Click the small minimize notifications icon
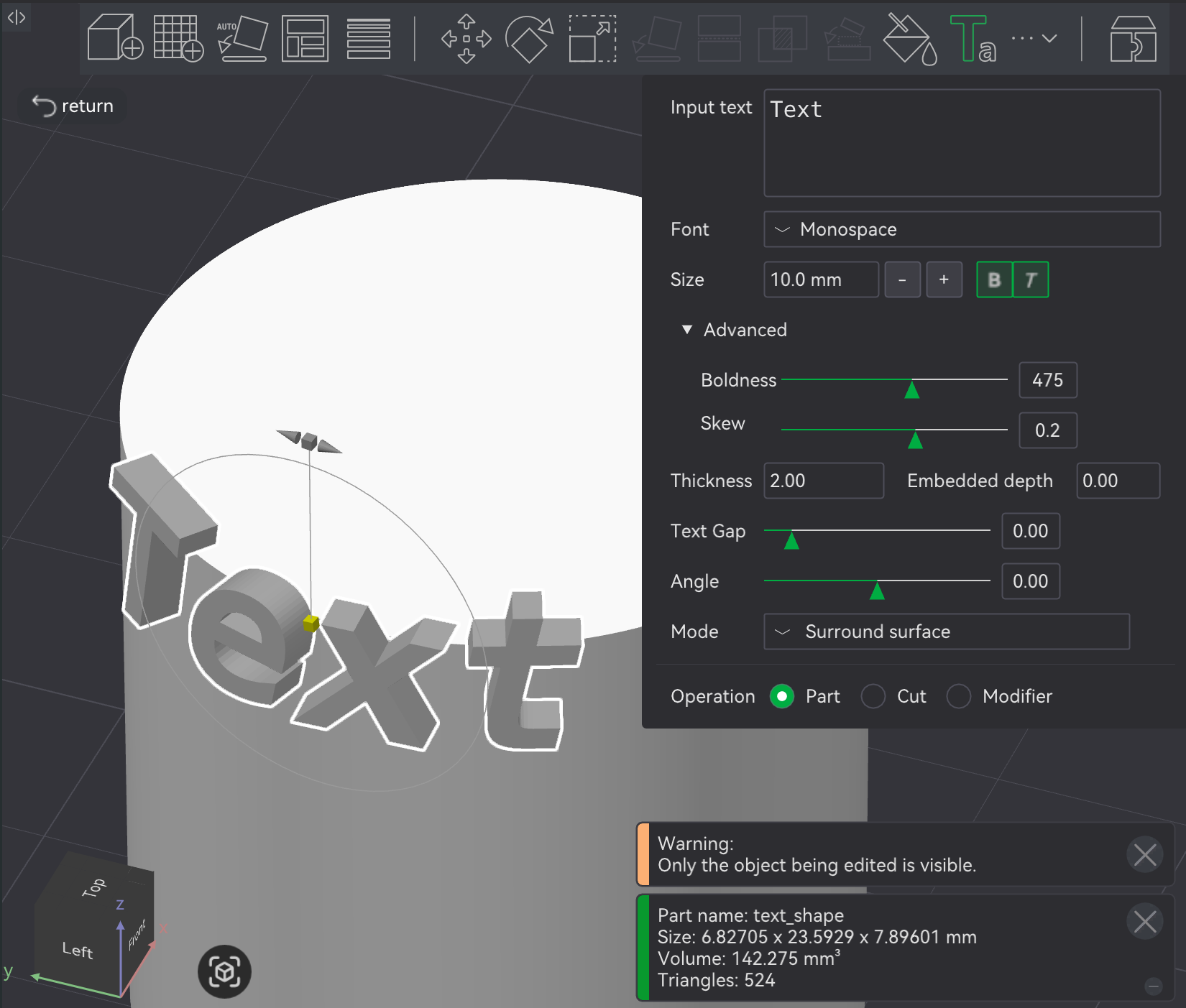This screenshot has height=1008, width=1186. click(1154, 986)
